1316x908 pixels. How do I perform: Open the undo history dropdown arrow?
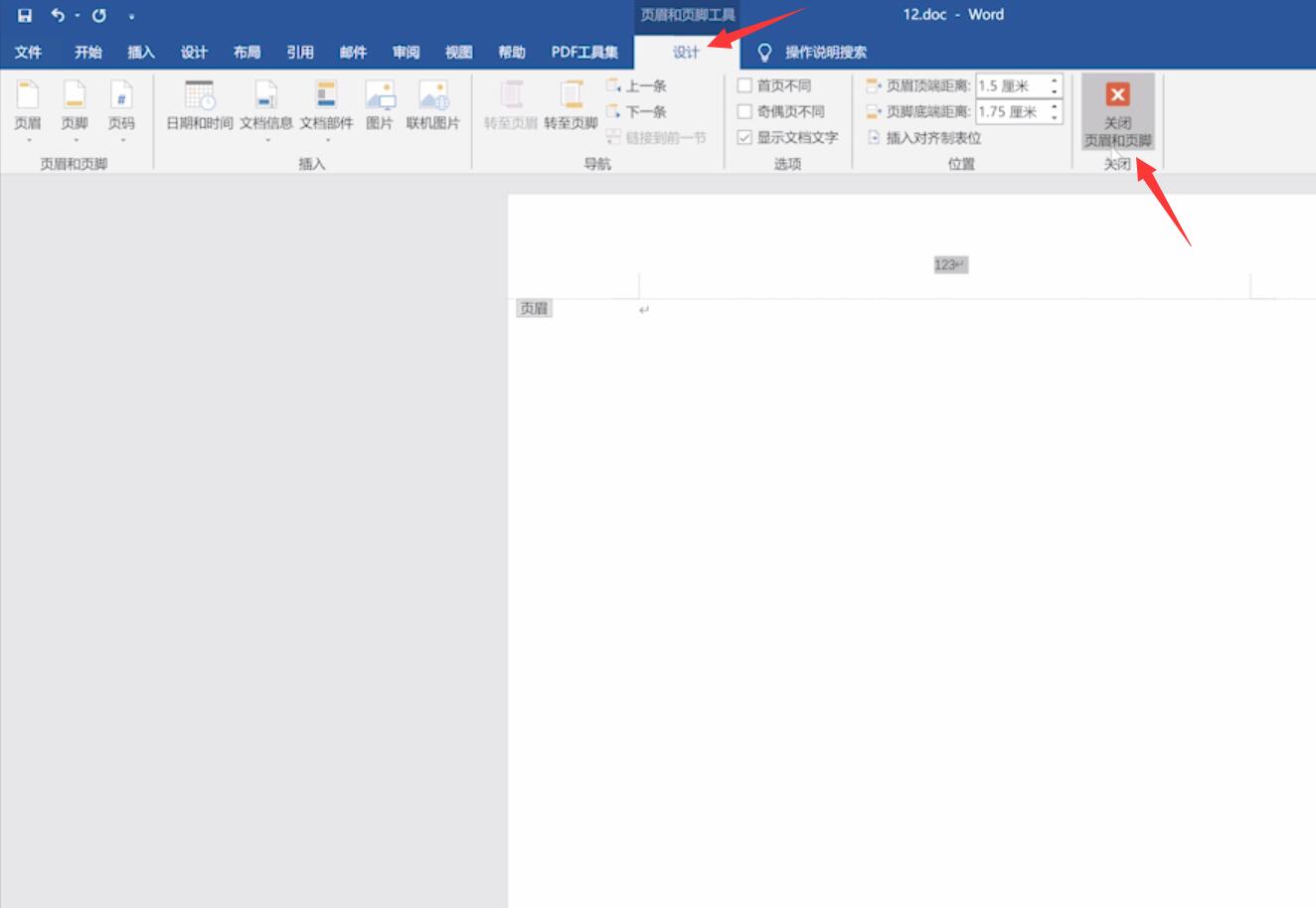77,16
